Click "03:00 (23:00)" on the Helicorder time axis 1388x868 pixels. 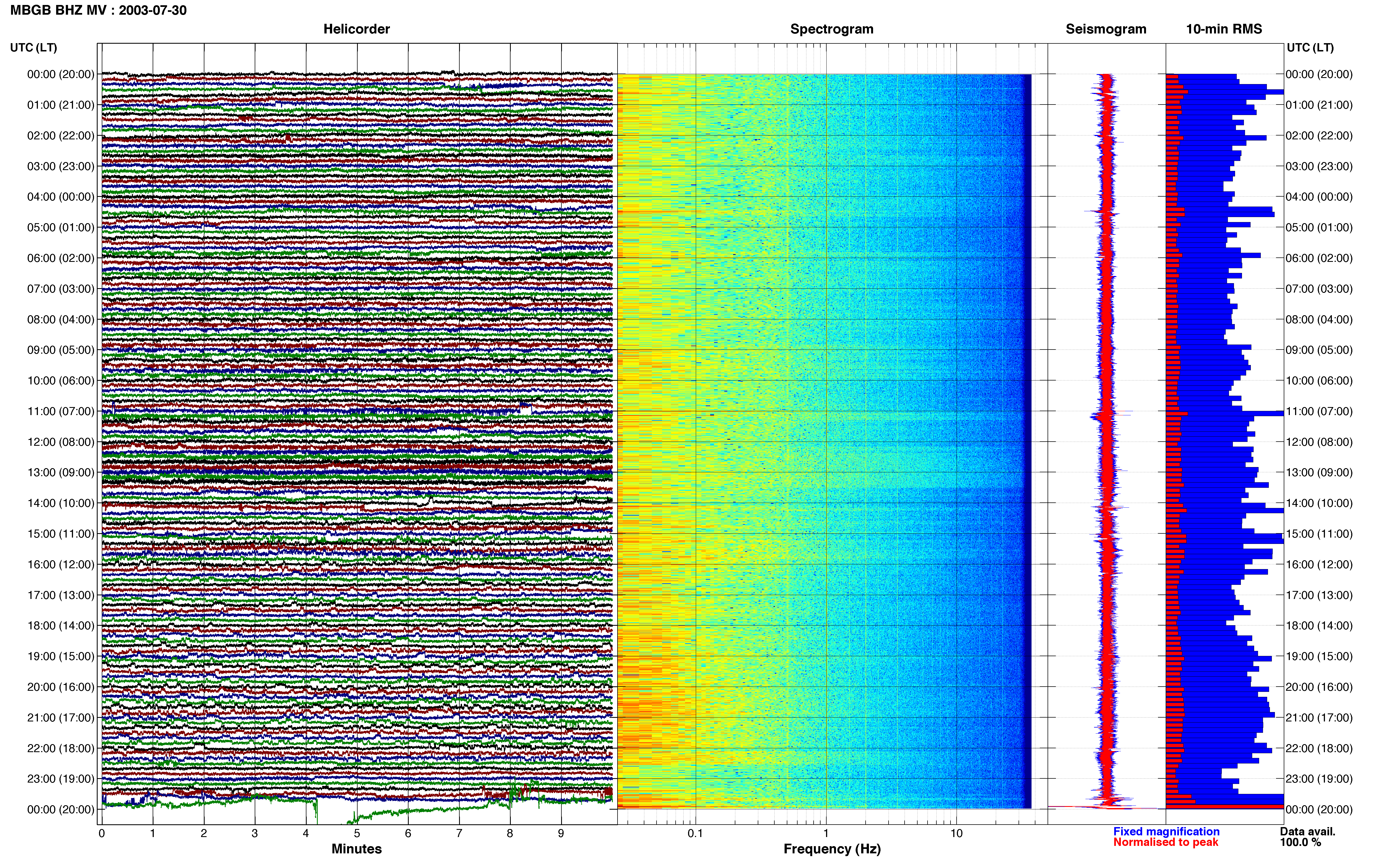(61, 166)
